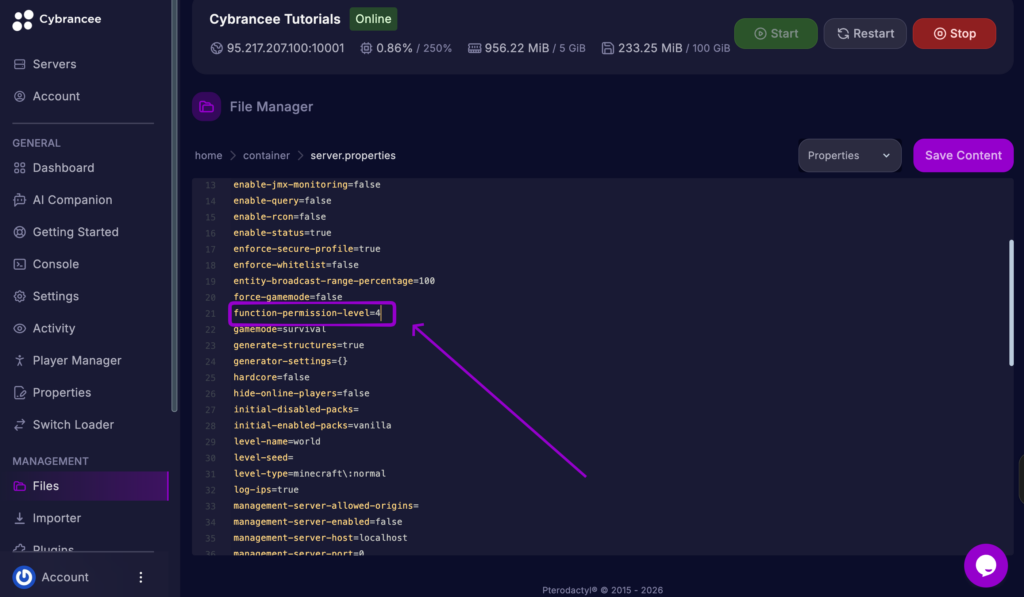Open the account three-dot menu
The image size is (1024, 597).
pos(140,577)
